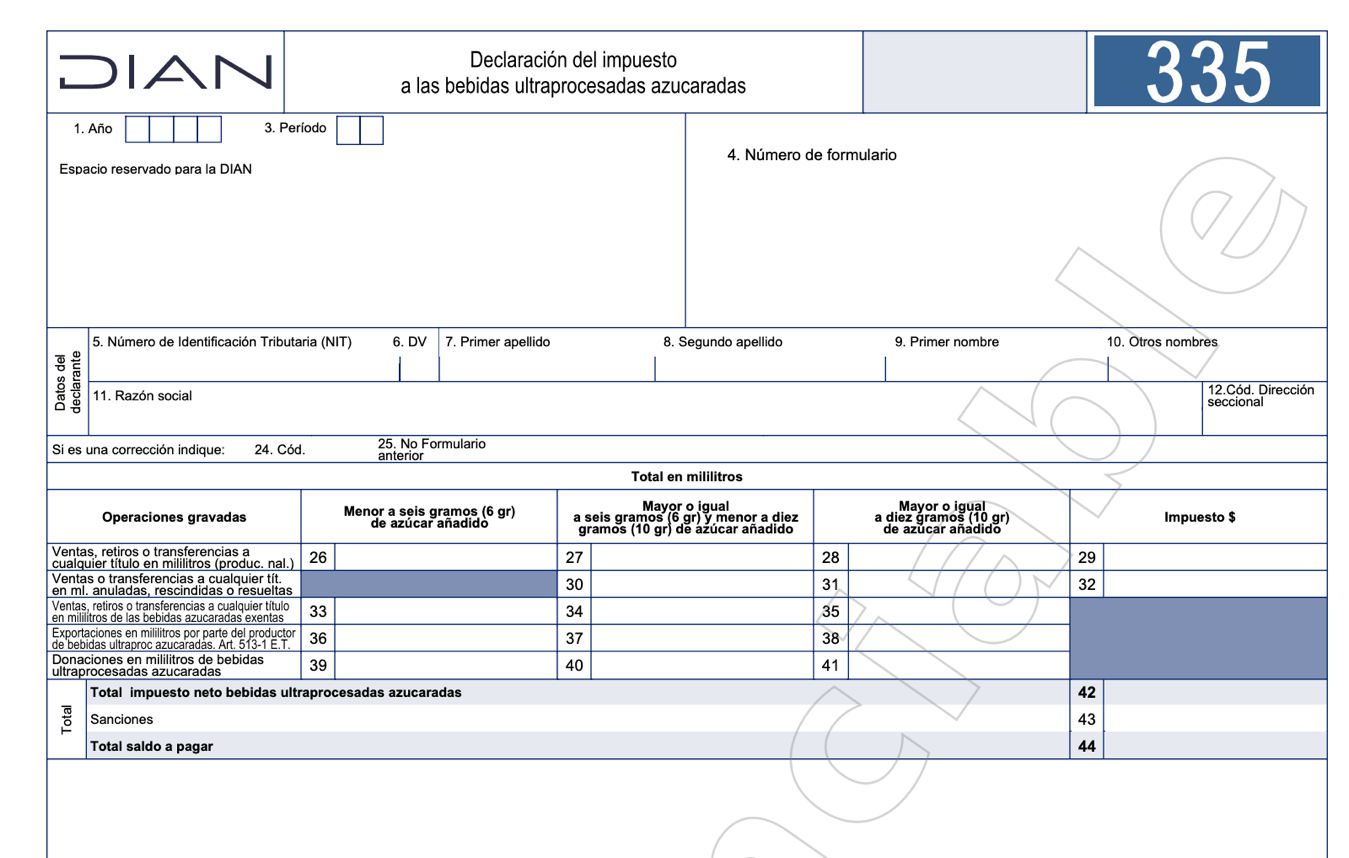Click '5. Número de Identificación Tributaria (NIT)' label
The width and height of the screenshot is (1349, 858).
pyautogui.click(x=222, y=342)
